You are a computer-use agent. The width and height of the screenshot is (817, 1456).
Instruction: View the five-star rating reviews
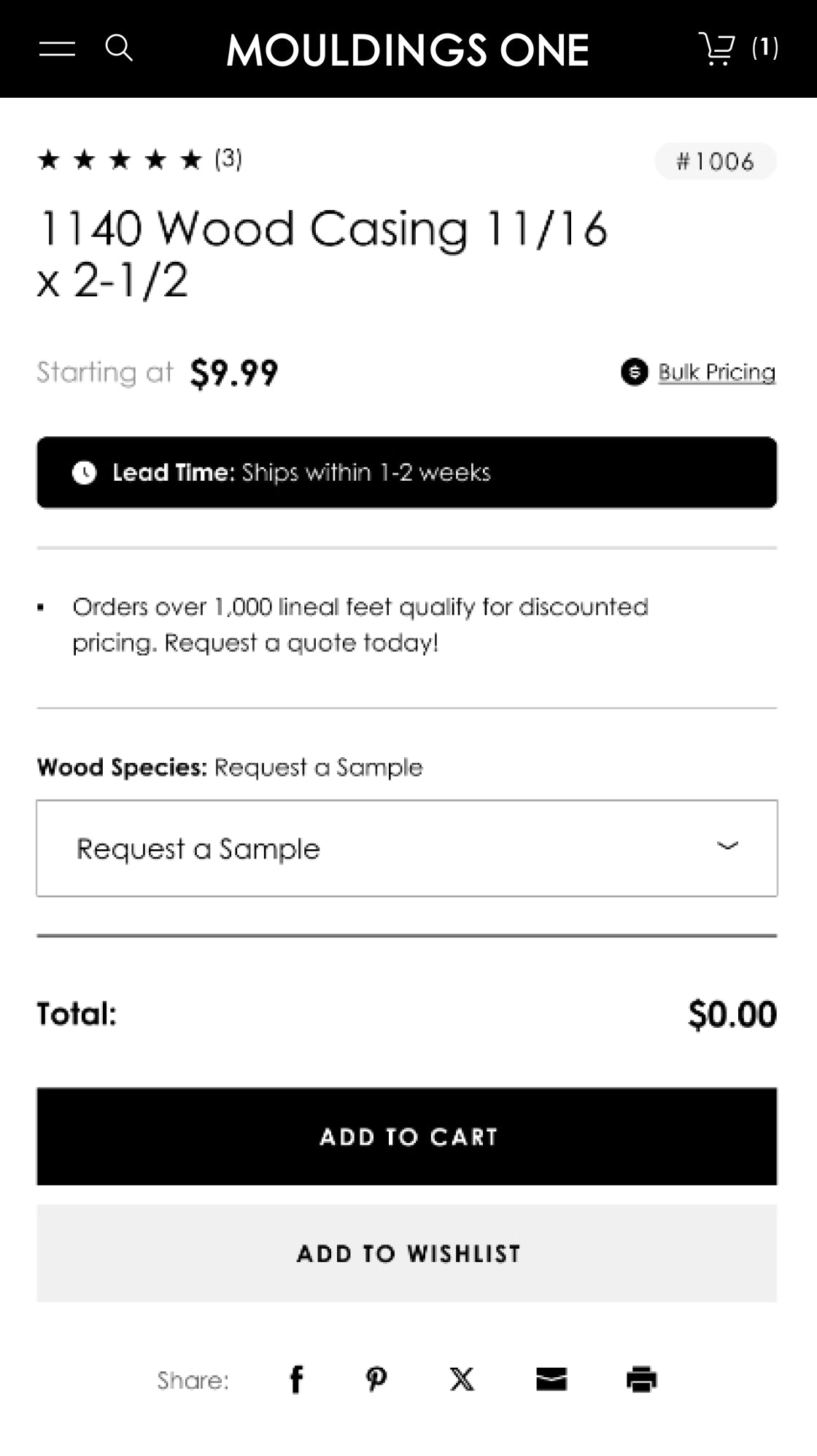tap(120, 159)
